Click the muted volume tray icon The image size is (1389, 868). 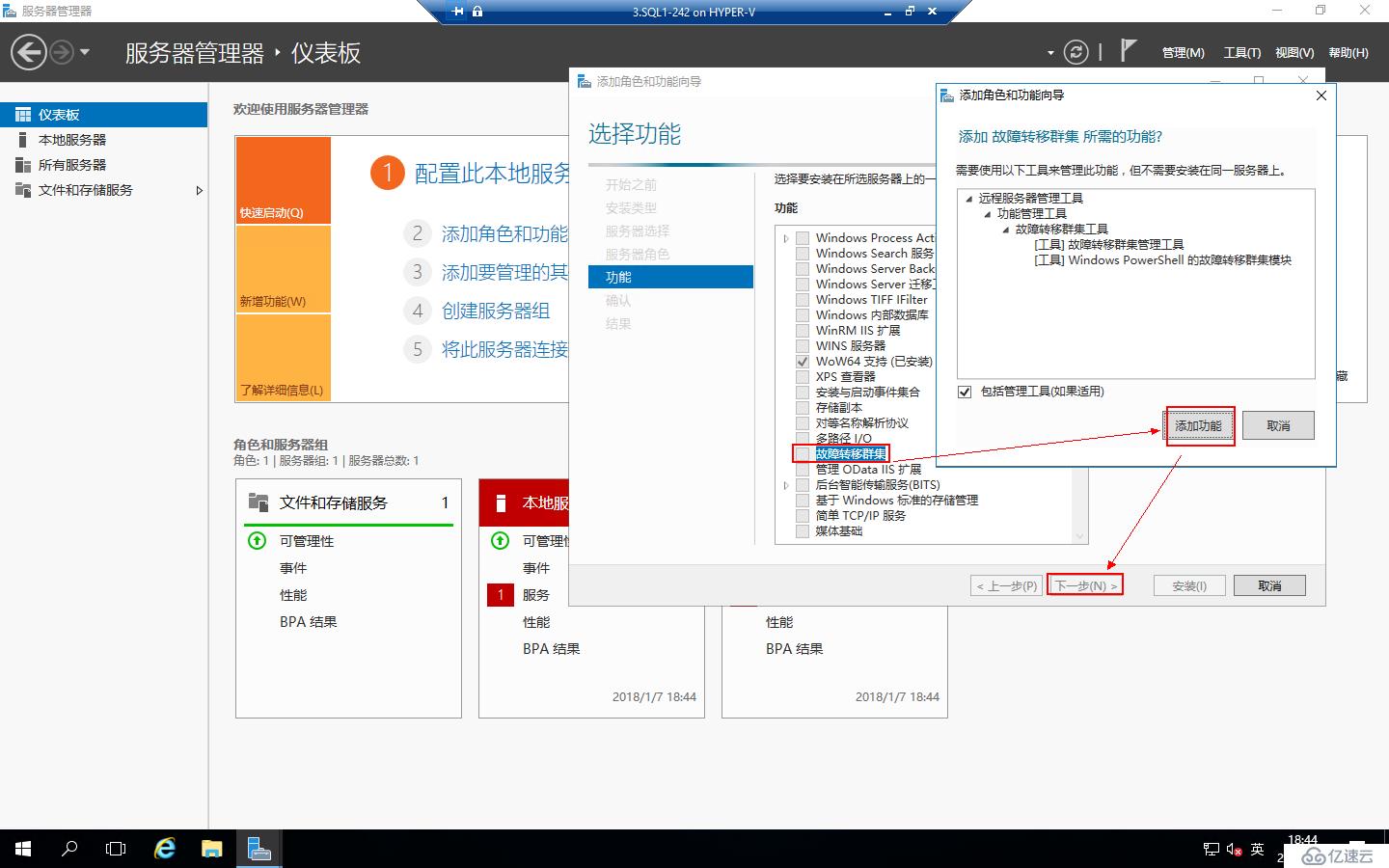coord(1235,850)
